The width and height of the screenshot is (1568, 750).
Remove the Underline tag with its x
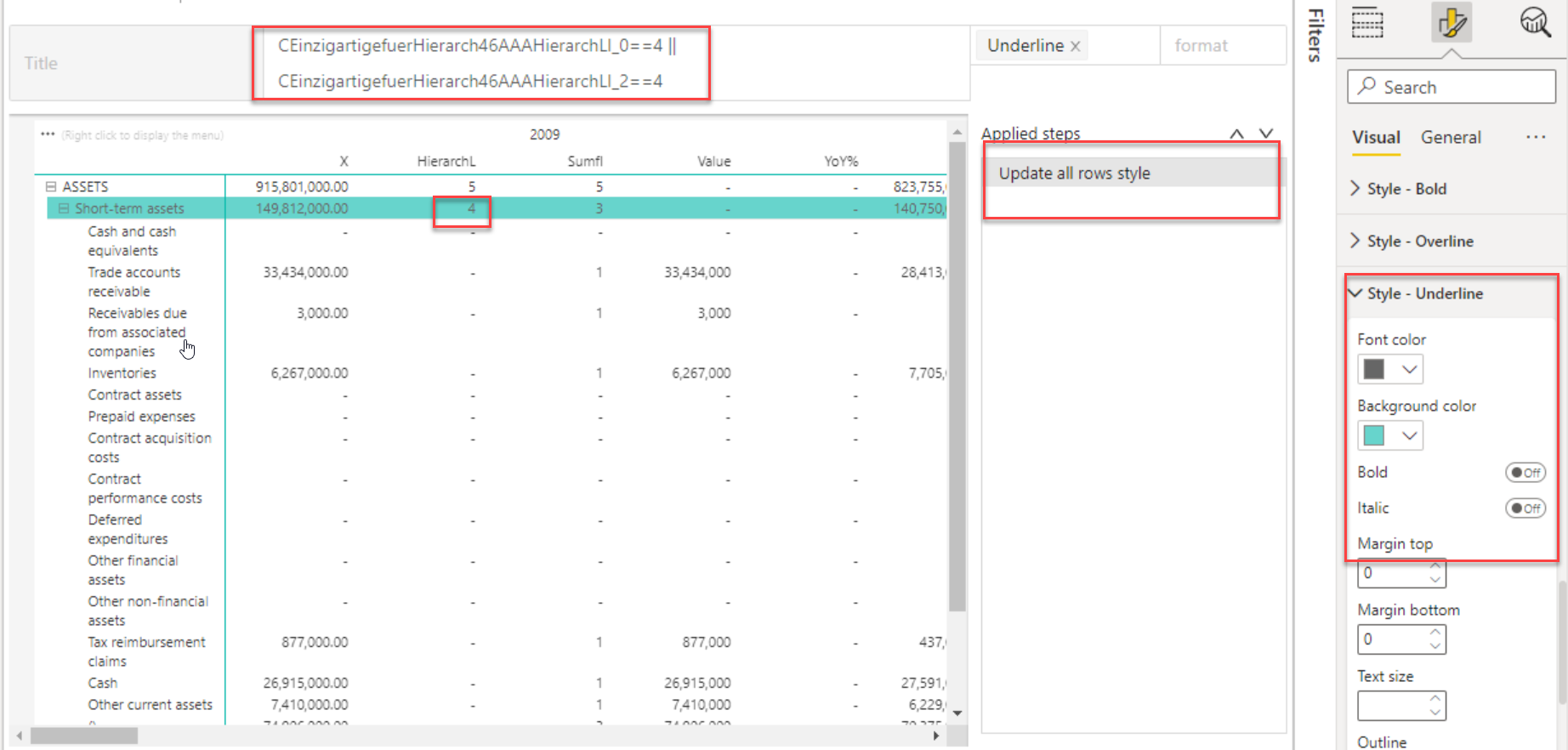pyautogui.click(x=1076, y=47)
